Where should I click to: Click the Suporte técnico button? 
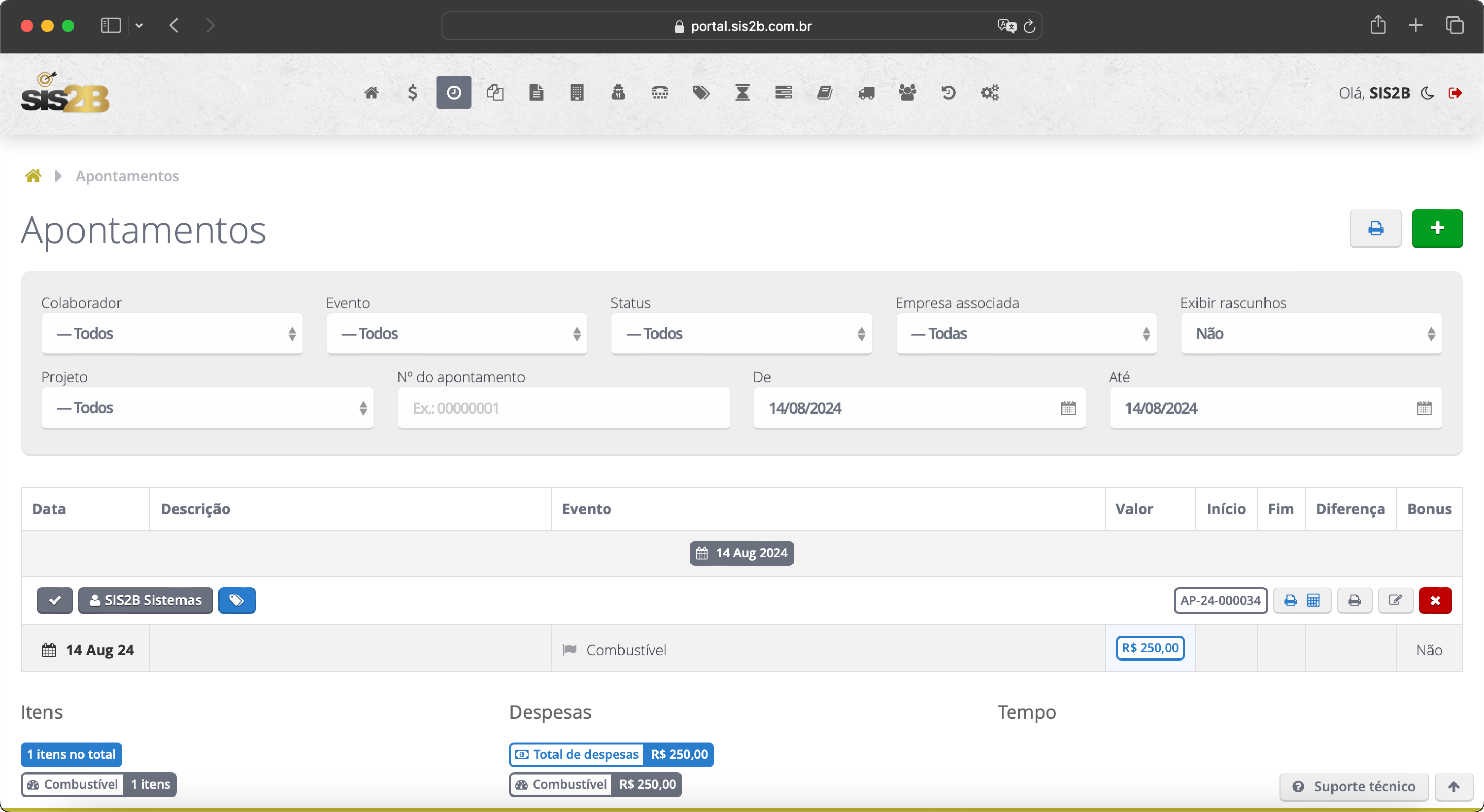tap(1354, 786)
